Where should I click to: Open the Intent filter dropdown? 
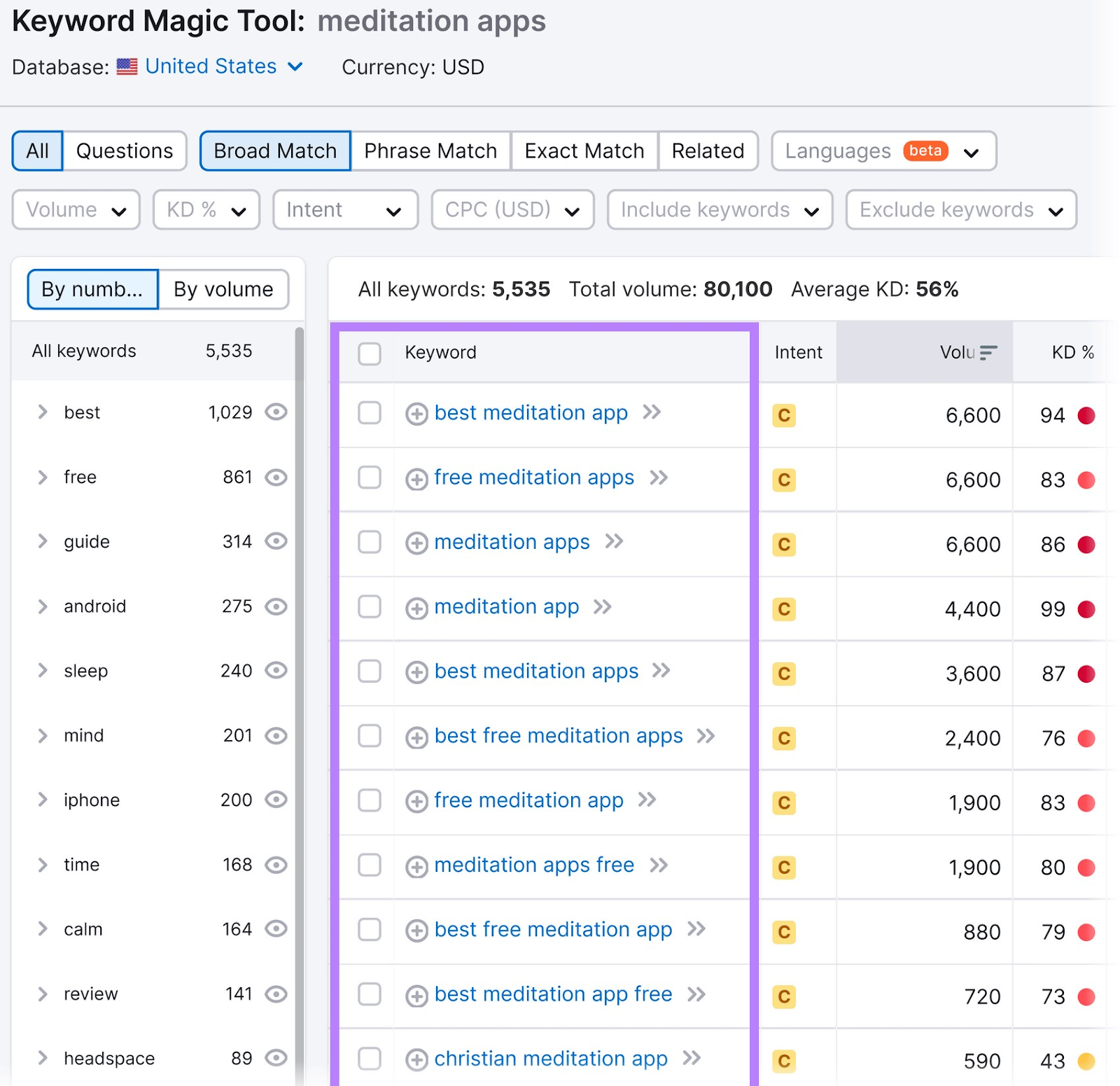(345, 210)
